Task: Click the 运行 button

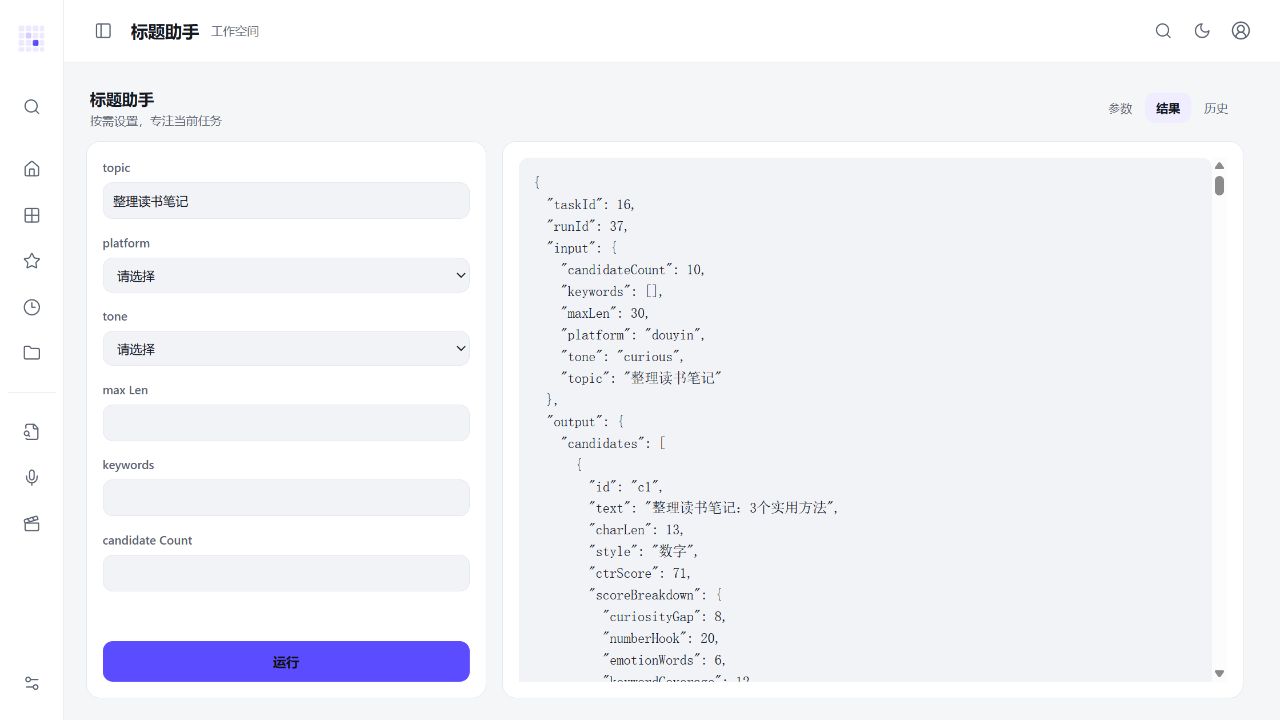Action: click(286, 662)
